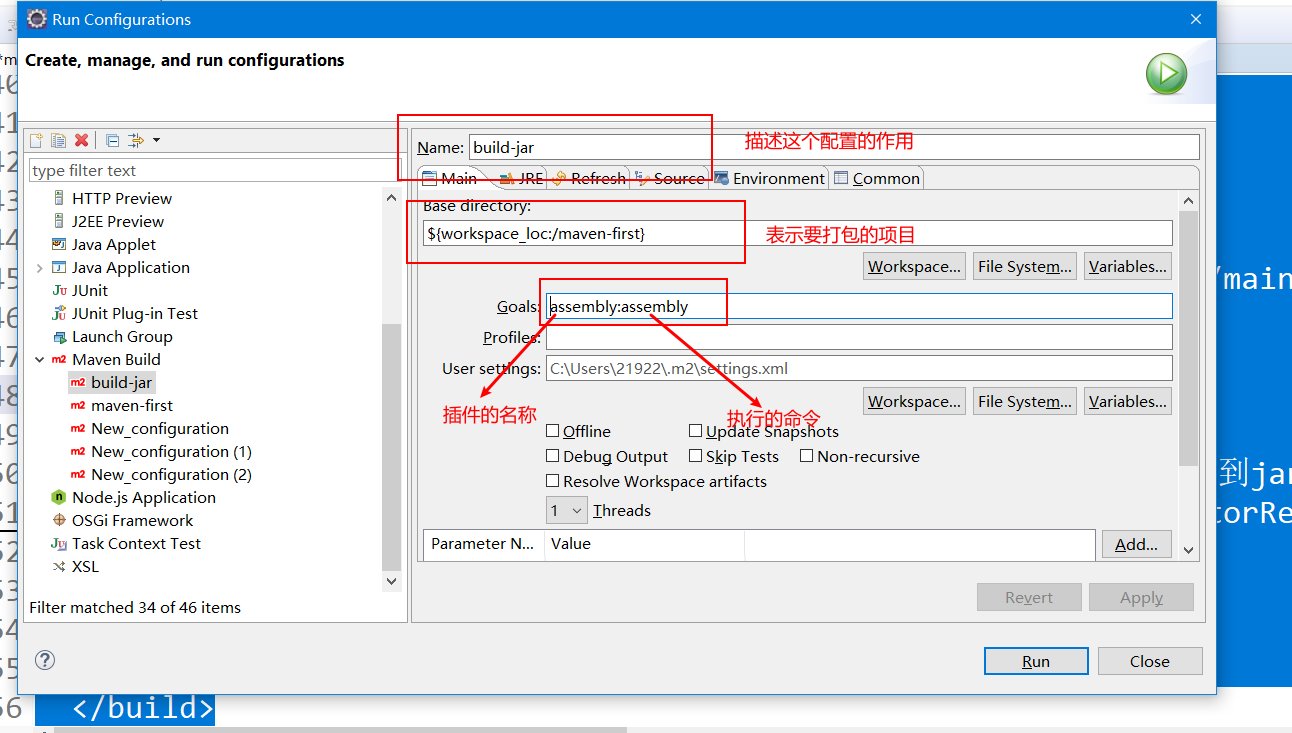Open the filter dropdown arrow in toolbar
This screenshot has width=1292, height=733.
(x=156, y=140)
